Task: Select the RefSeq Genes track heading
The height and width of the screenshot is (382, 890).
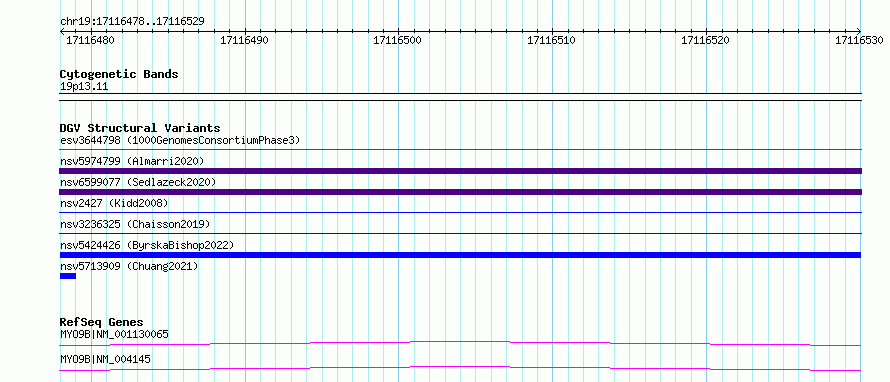Action: 102,322
